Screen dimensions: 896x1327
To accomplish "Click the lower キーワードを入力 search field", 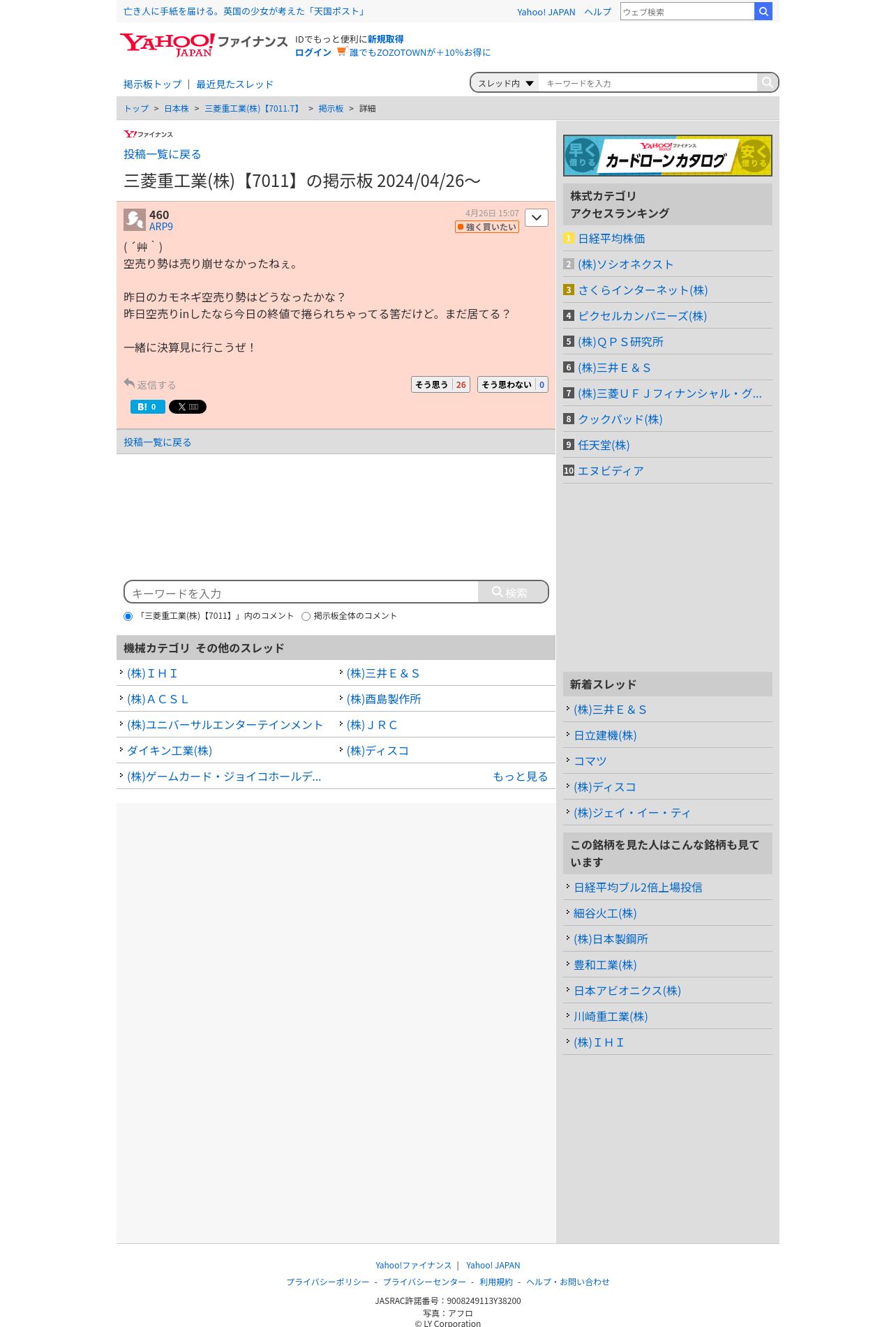I will pos(302,592).
